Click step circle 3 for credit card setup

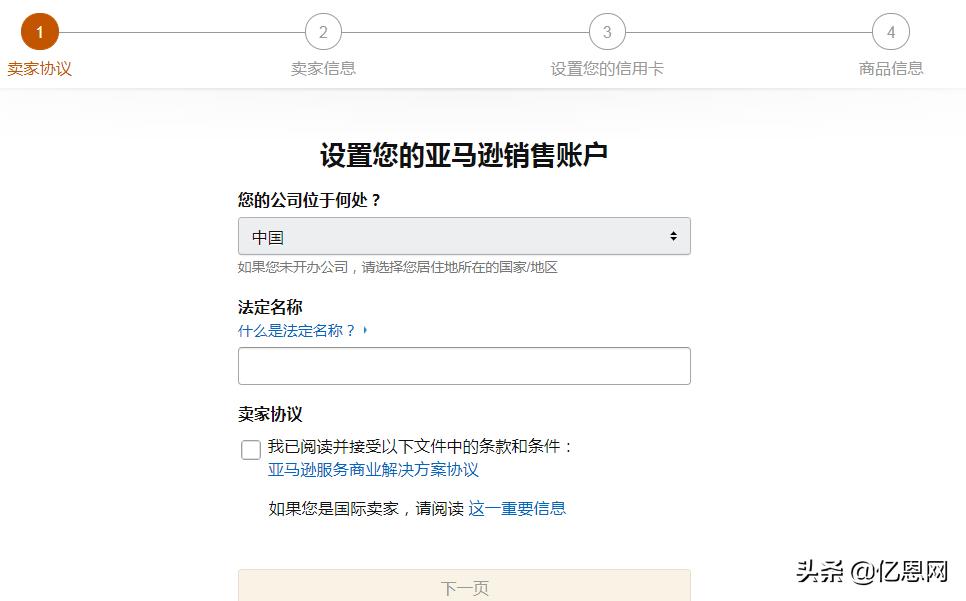pos(606,32)
